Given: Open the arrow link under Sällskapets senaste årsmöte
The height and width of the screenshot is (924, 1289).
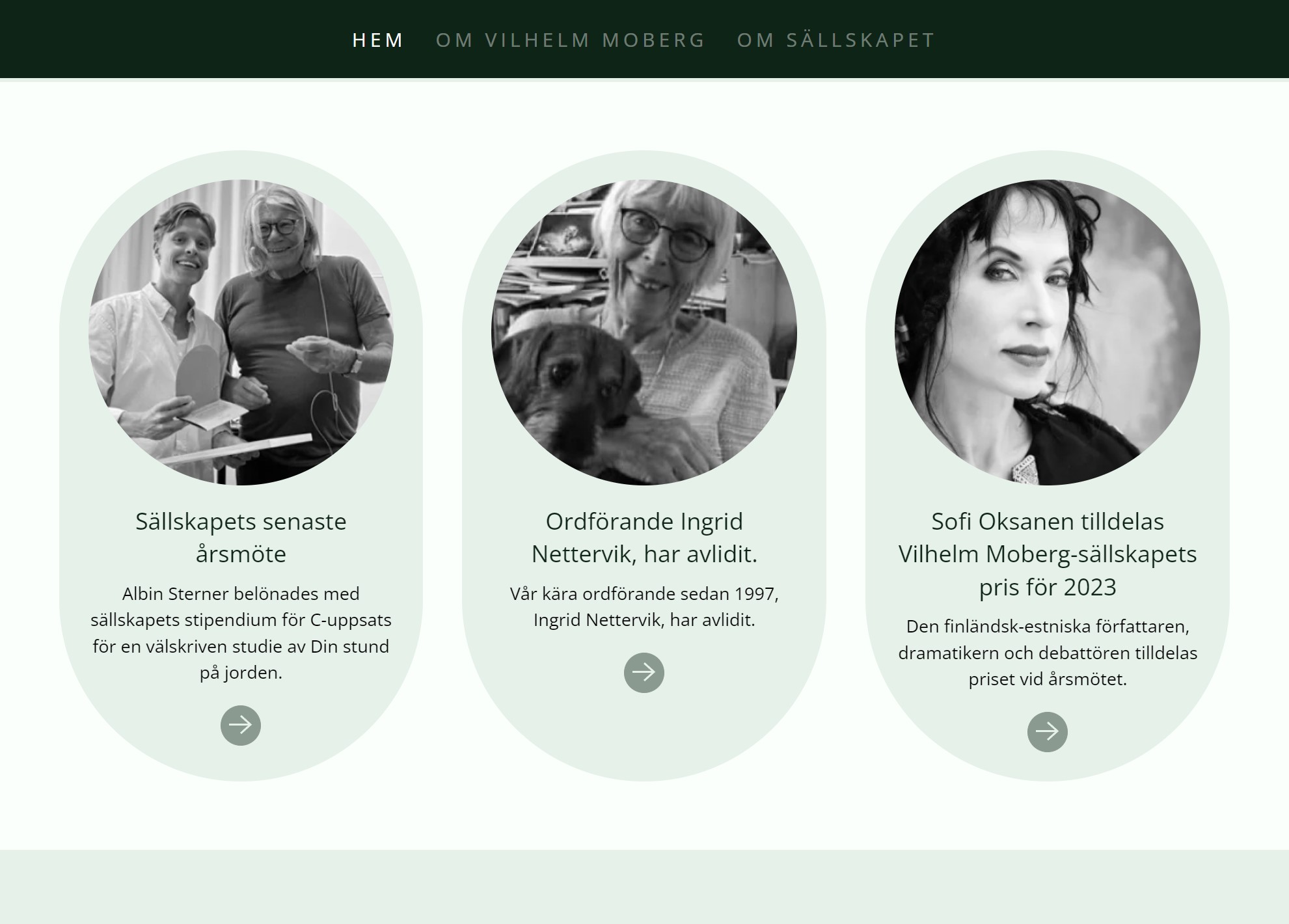Looking at the screenshot, I should [x=241, y=726].
